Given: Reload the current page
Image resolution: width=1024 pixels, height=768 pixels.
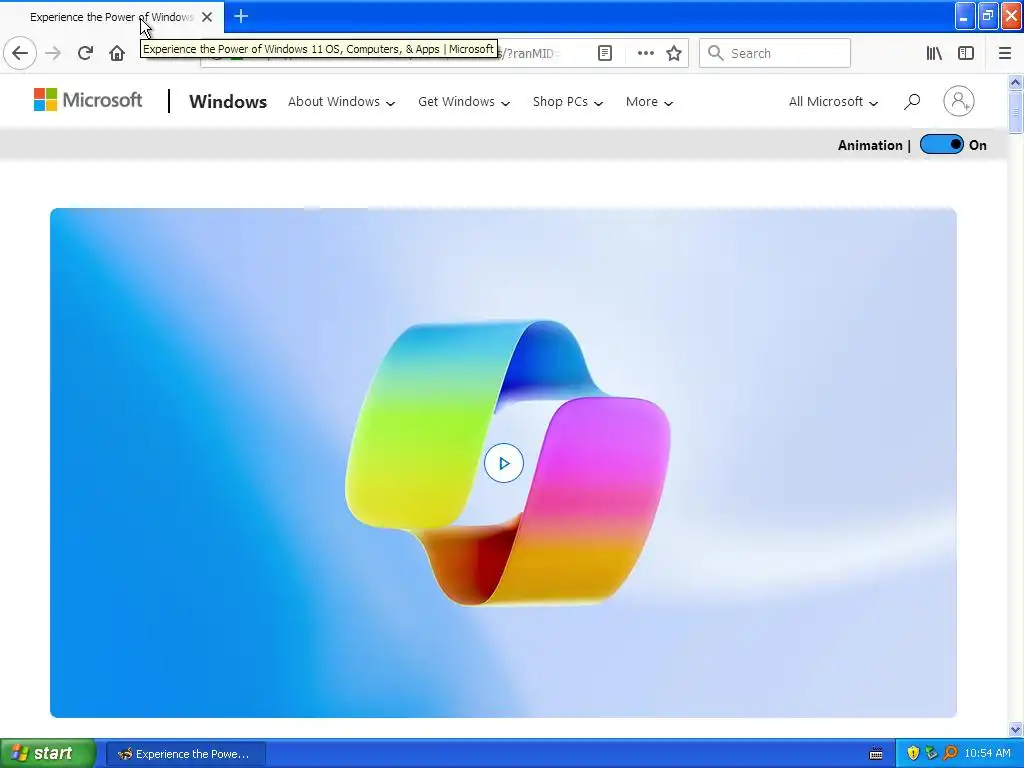Looking at the screenshot, I should coord(85,53).
